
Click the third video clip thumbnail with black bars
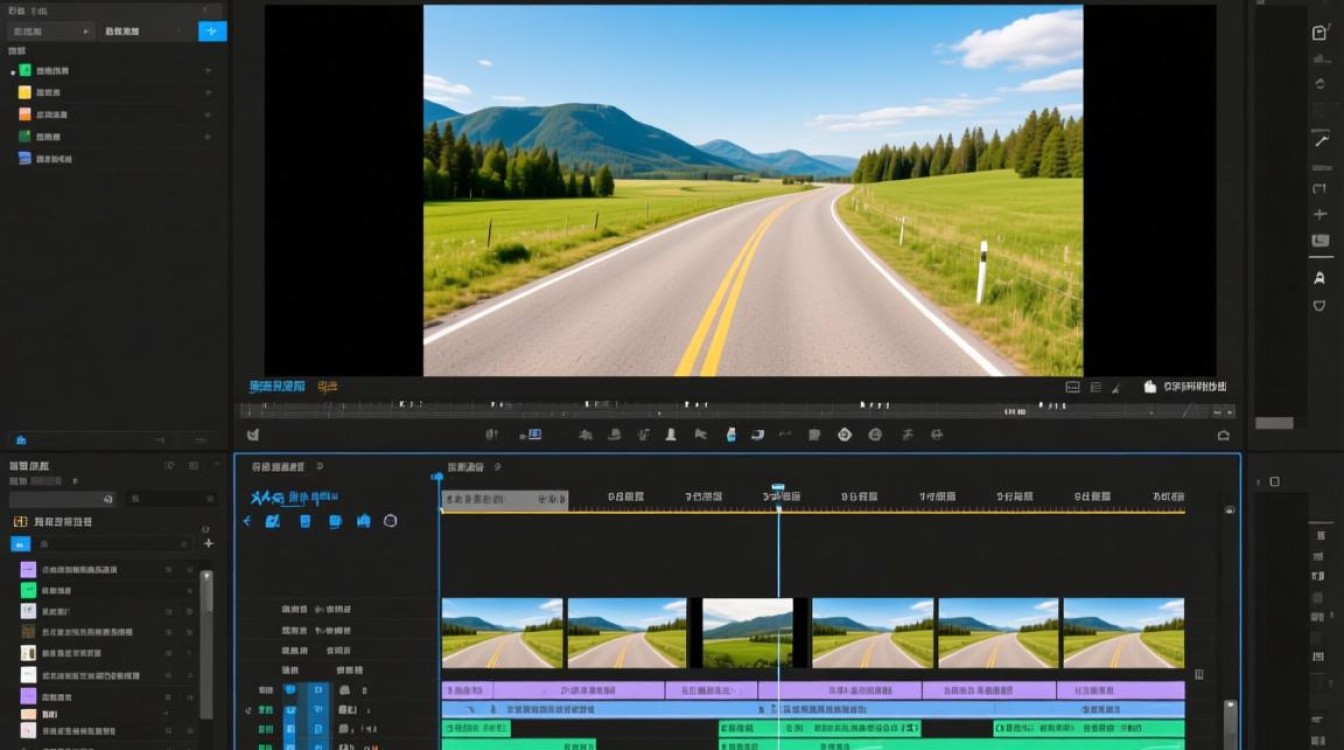click(748, 633)
